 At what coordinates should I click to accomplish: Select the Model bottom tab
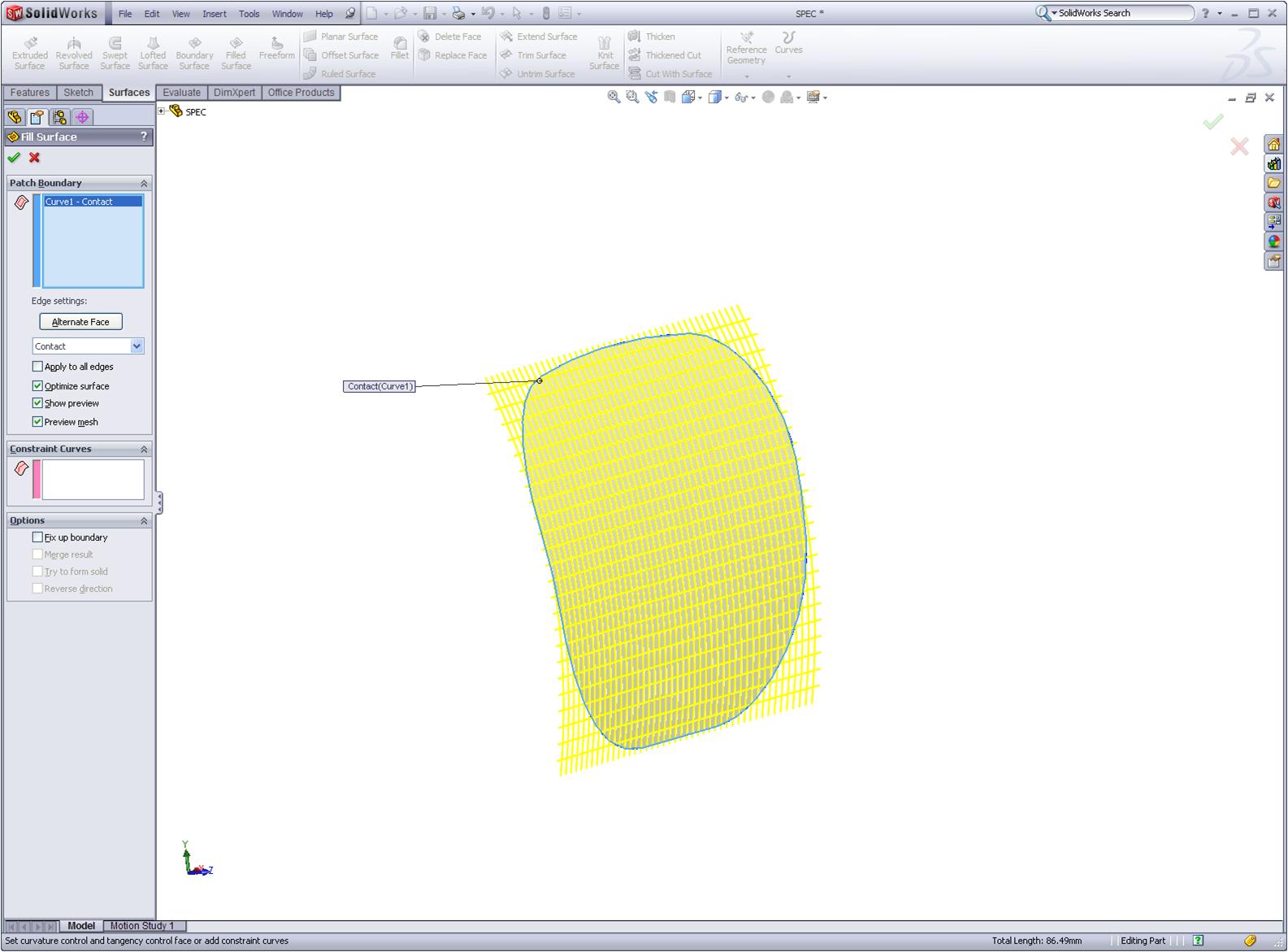coord(81,926)
